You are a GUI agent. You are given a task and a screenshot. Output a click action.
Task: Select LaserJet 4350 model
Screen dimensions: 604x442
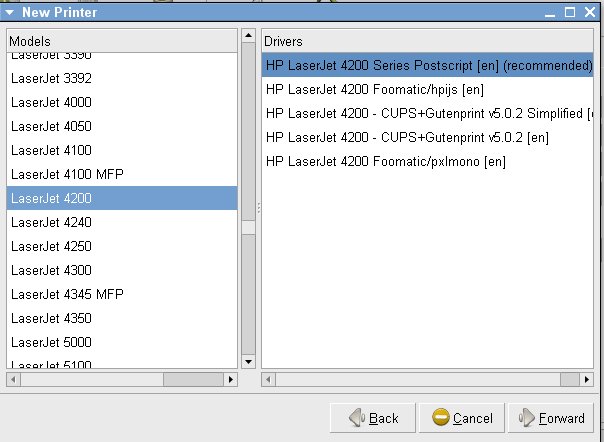click(x=122, y=318)
